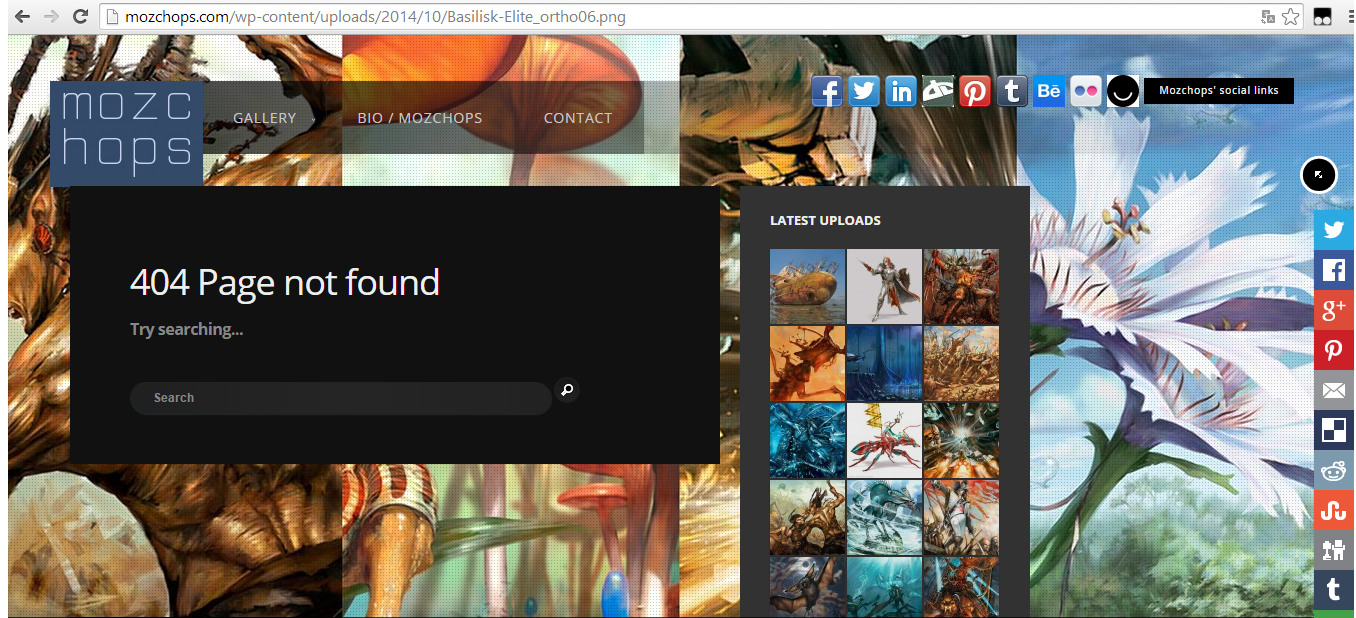The width and height of the screenshot is (1356, 618).
Task: Open the Bio / Mozchops menu item
Action: 419,118
